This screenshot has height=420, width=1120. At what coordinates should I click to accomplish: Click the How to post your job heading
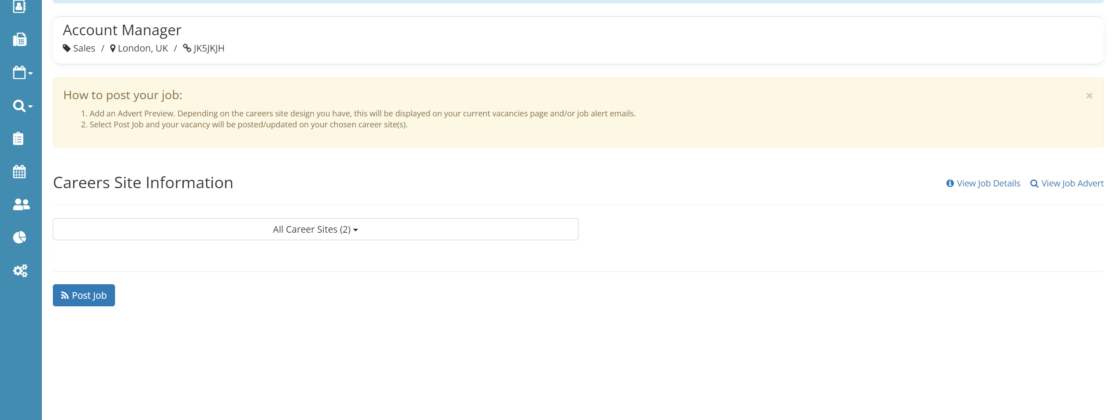[x=122, y=96]
